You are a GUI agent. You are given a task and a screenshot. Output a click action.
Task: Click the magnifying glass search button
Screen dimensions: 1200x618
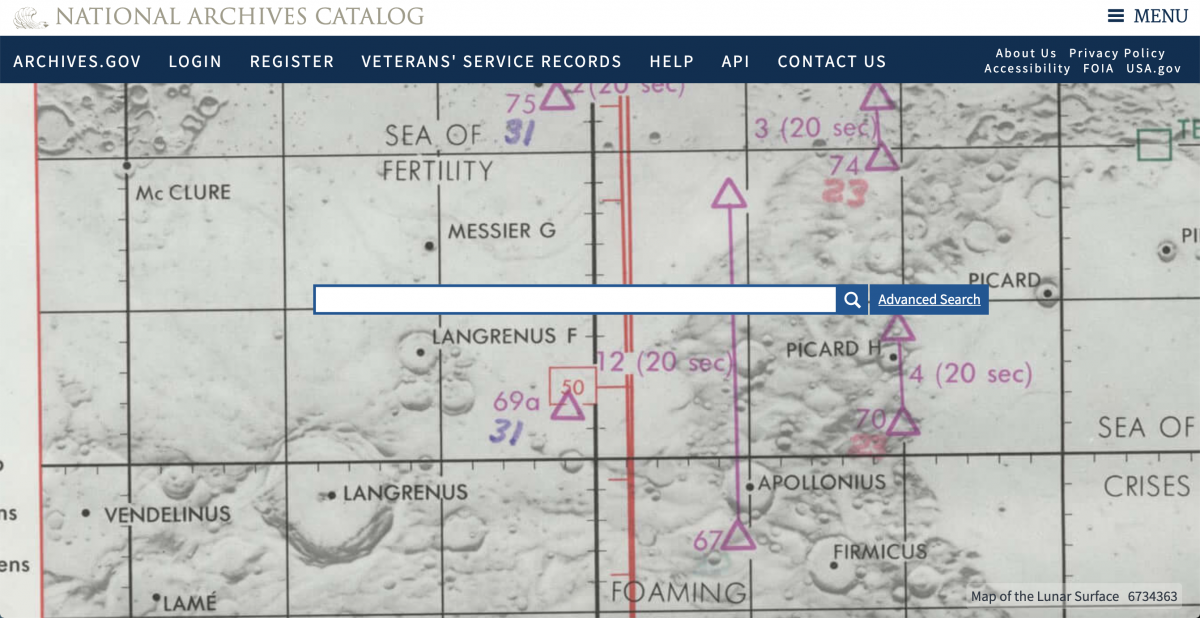coord(852,300)
